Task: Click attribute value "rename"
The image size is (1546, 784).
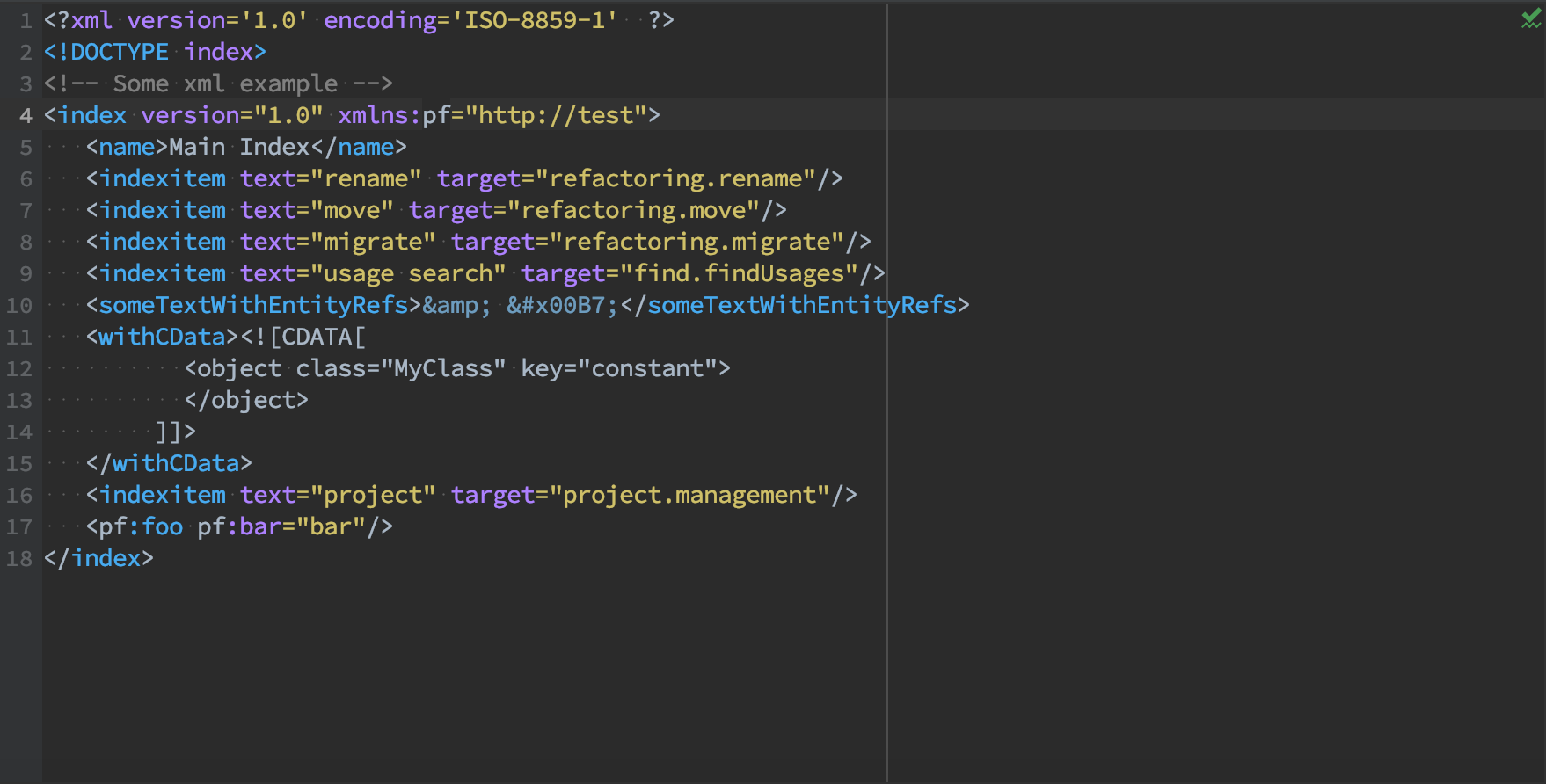Action: tap(366, 178)
